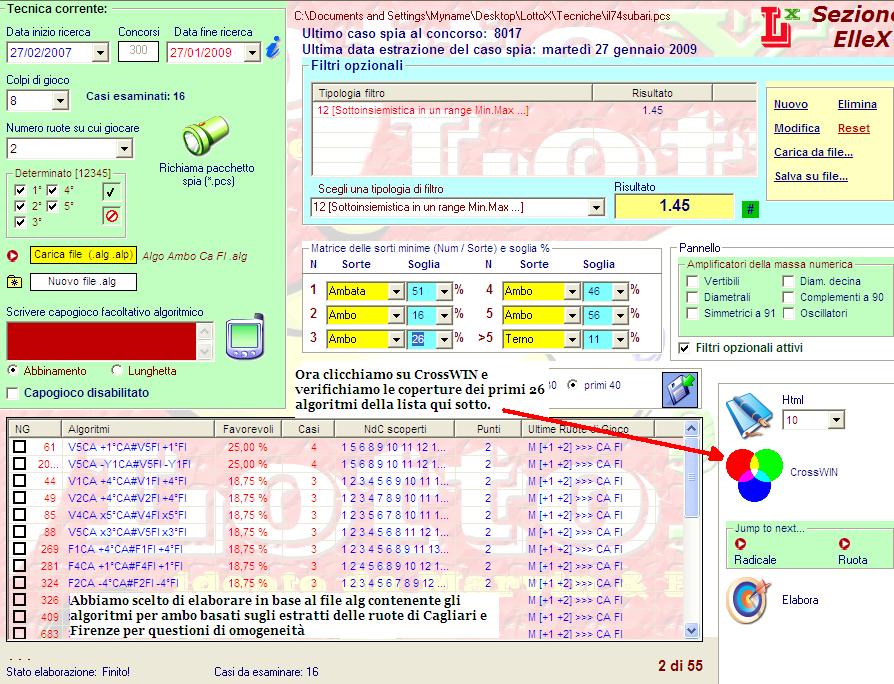Enable Capogioco disabilitato checkbox
Image resolution: width=894 pixels, height=684 pixels.
[12, 393]
